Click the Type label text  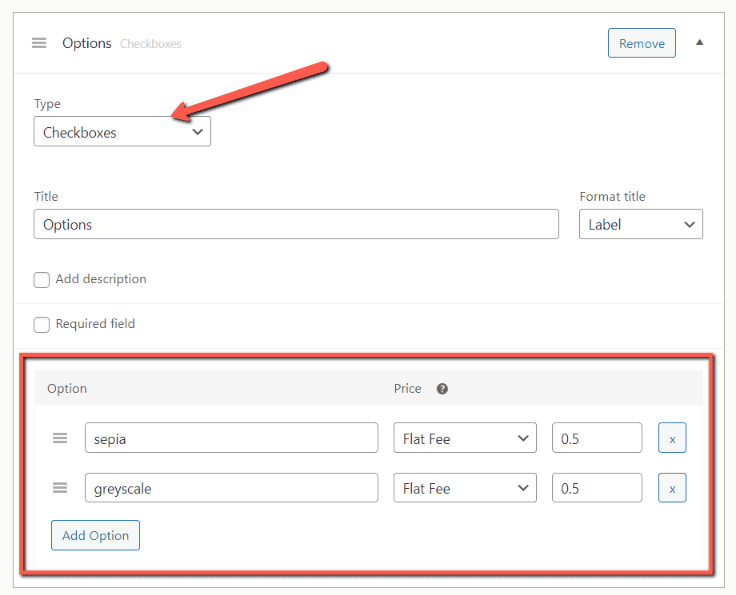[47, 104]
